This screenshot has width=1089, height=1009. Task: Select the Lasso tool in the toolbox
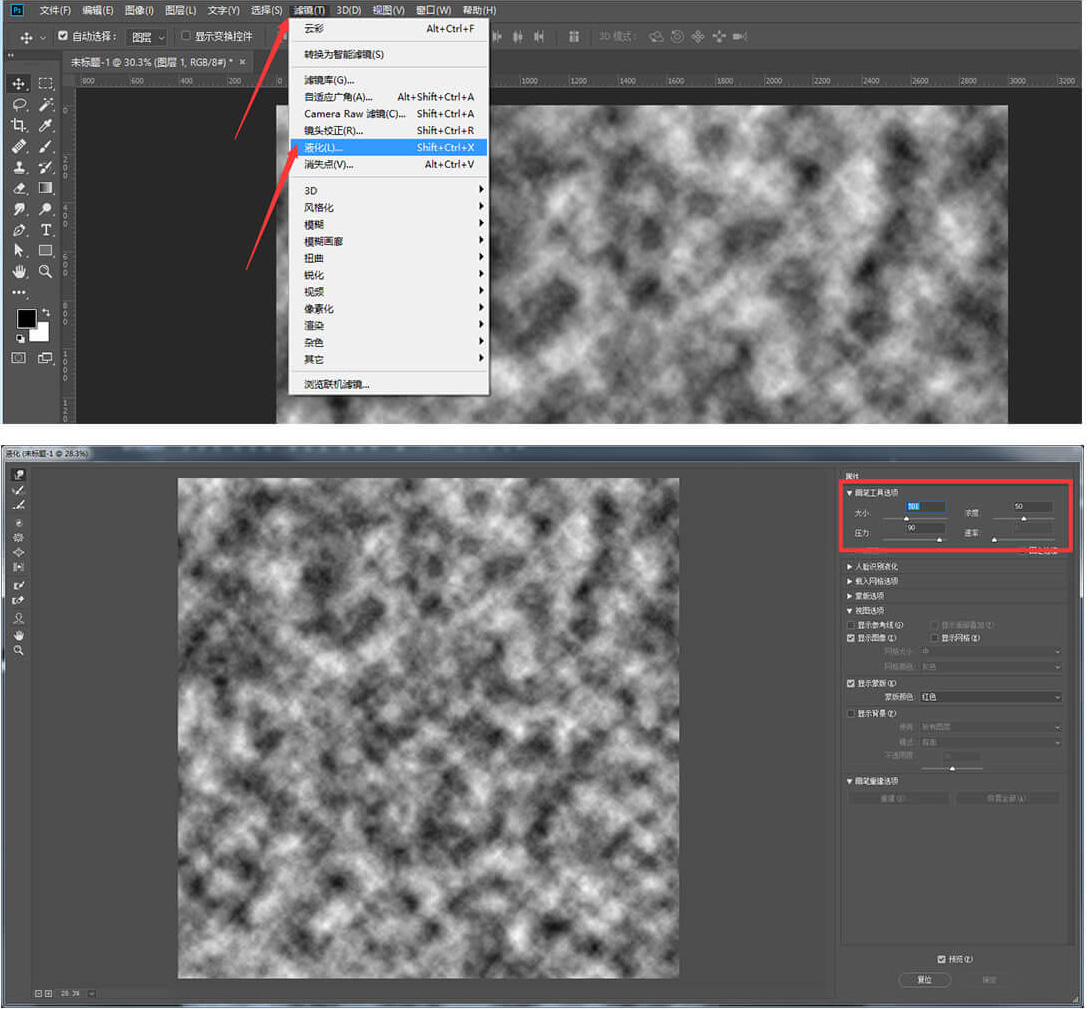[19, 104]
